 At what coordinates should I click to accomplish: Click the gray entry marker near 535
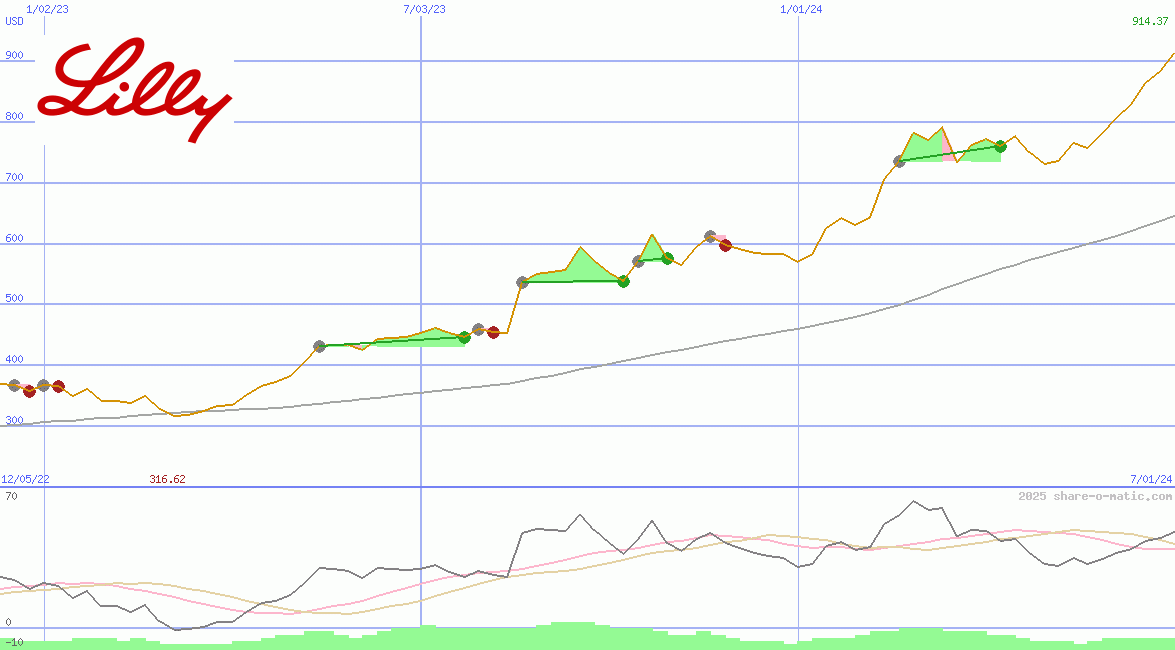point(522,282)
